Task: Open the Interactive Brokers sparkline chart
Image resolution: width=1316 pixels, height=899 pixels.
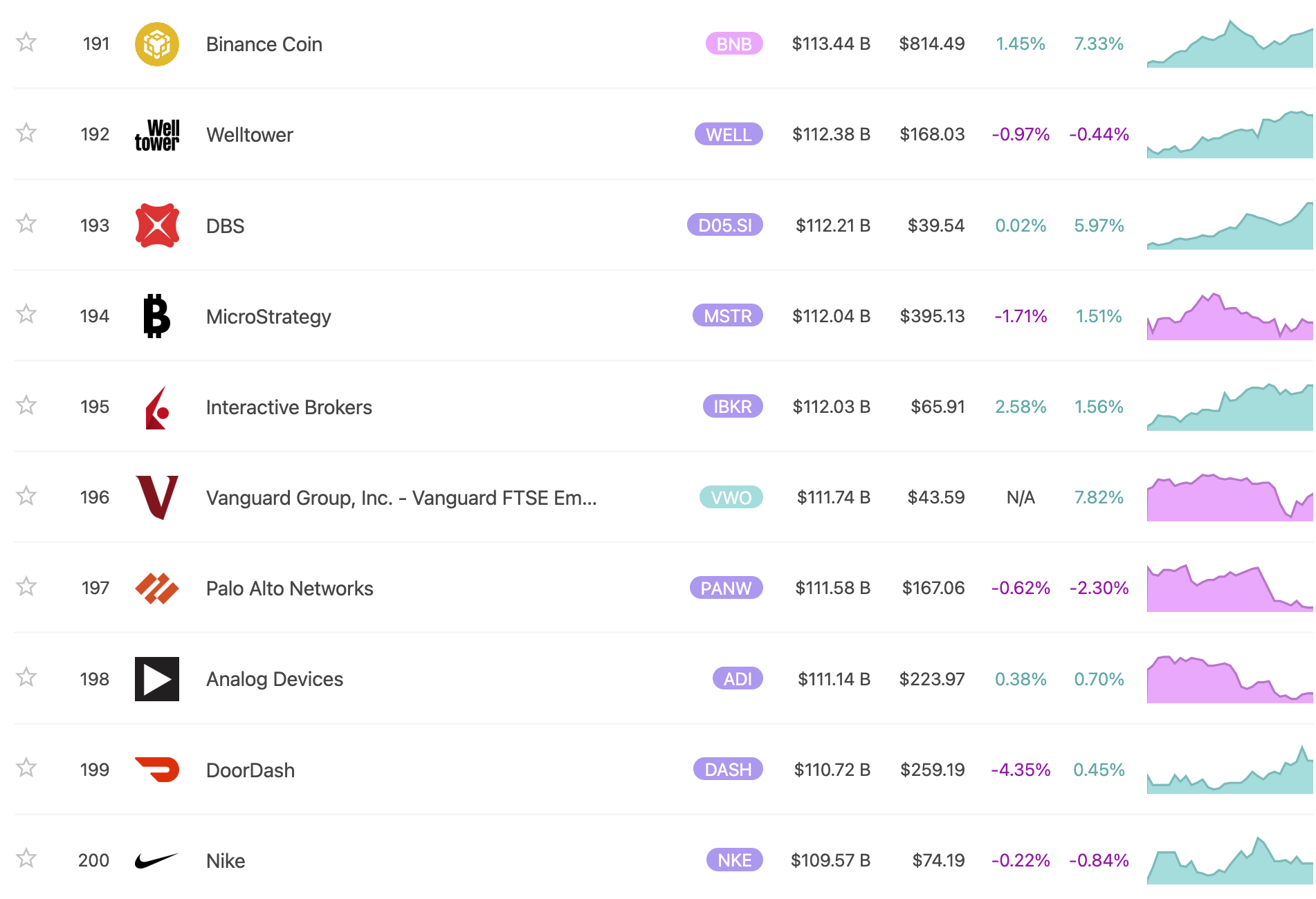Action: click(x=1230, y=407)
